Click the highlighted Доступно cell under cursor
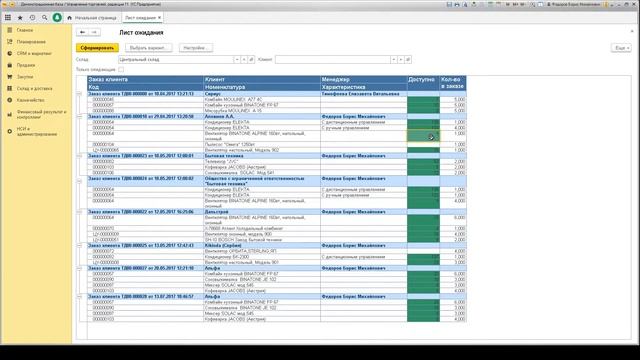The width and height of the screenshot is (640, 360). 423,136
